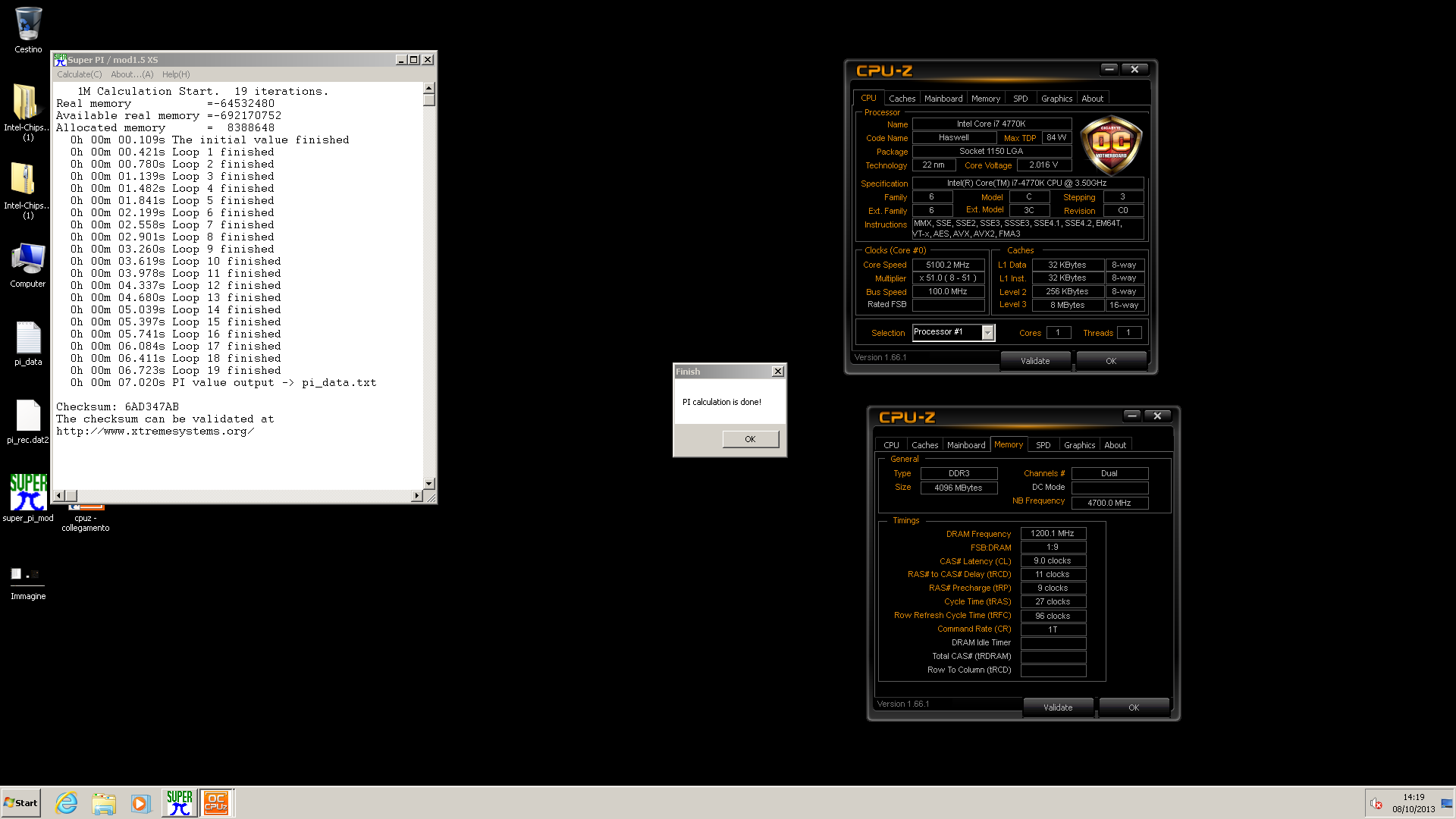Open SPD tab in bottom CPU-Z window
The height and width of the screenshot is (819, 1456).
point(1043,445)
